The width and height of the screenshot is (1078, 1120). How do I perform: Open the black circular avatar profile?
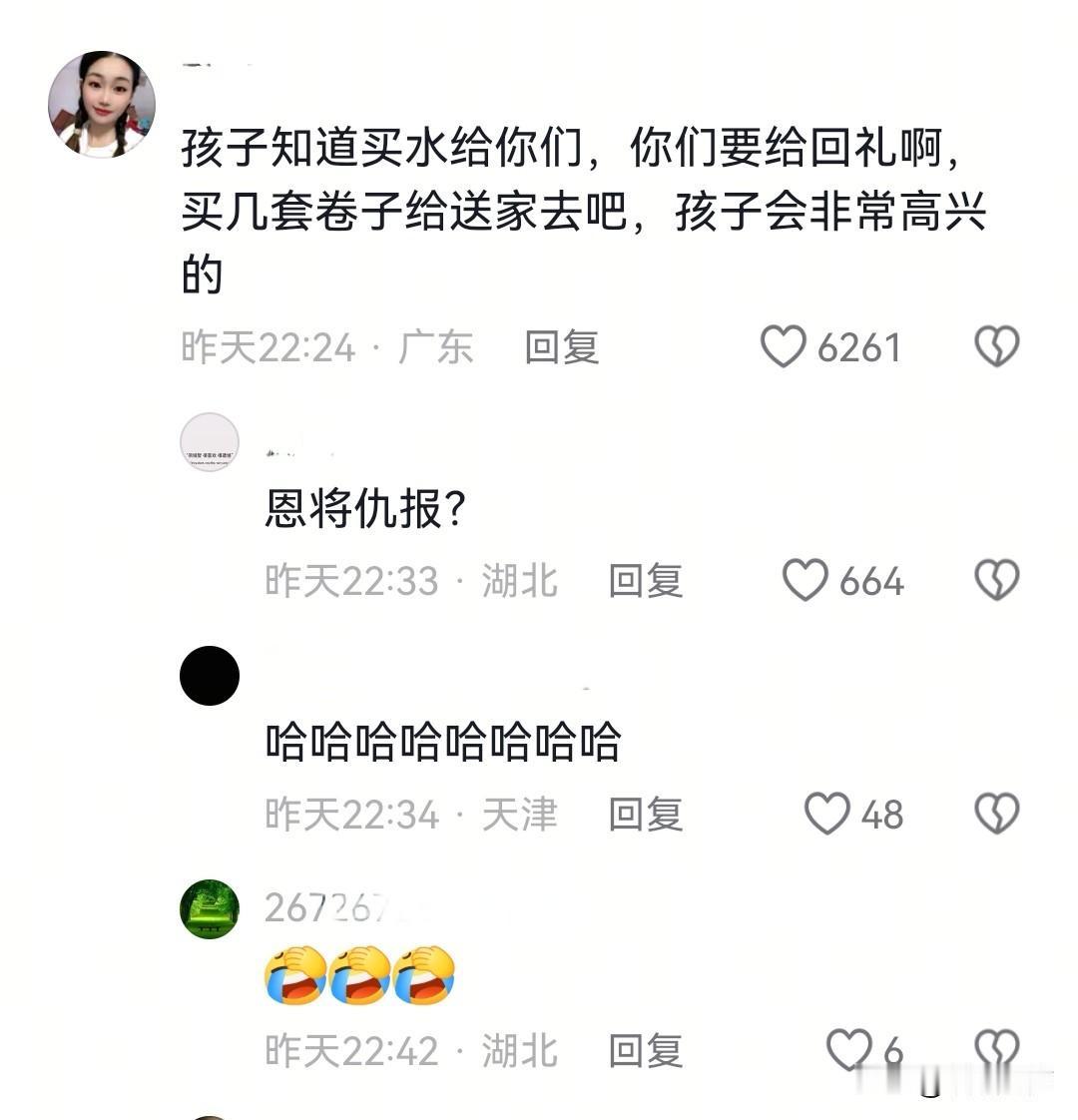pos(210,676)
